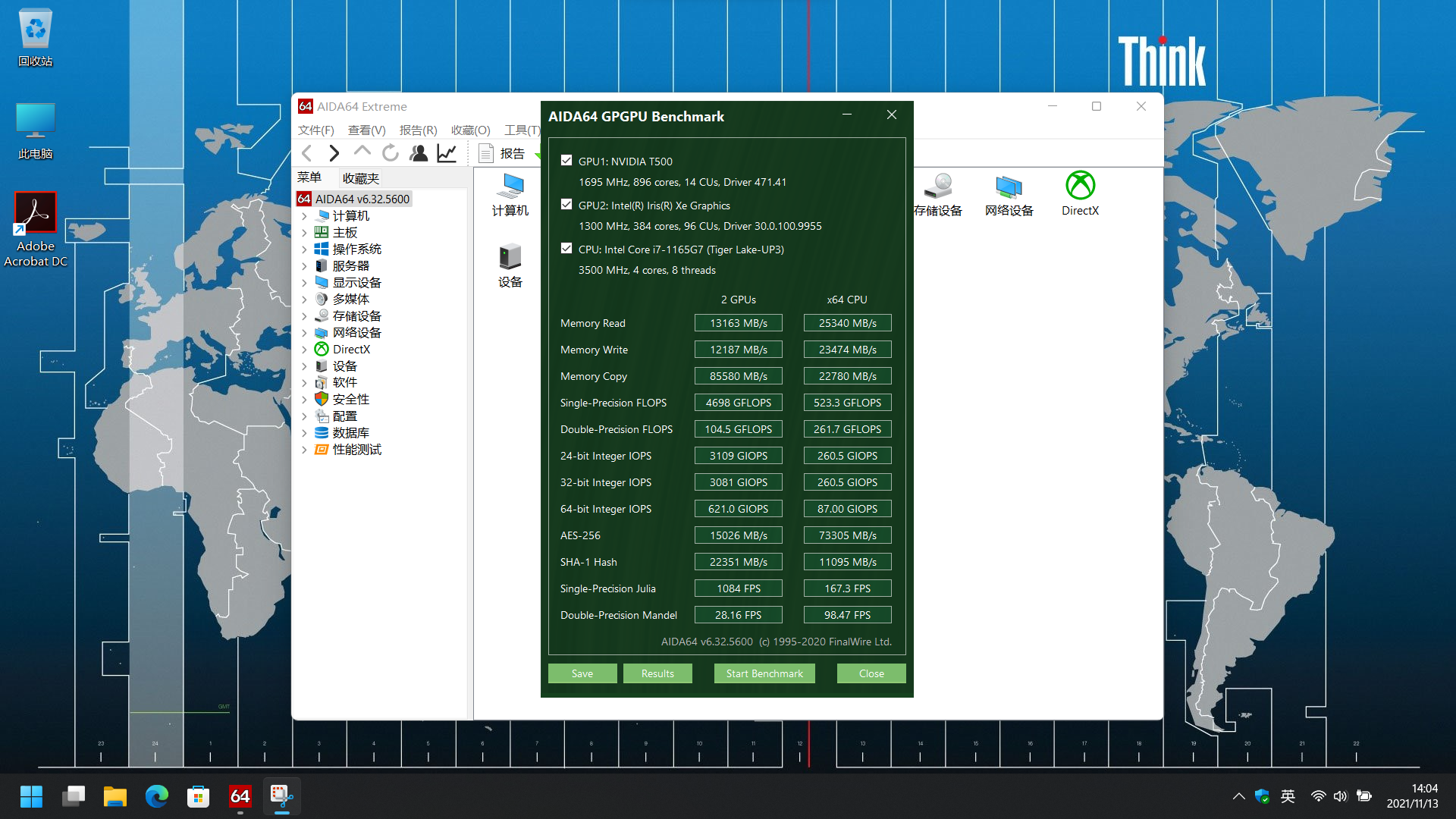Image resolution: width=1456 pixels, height=819 pixels.
Task: Open the 收藏(O) menu
Action: pos(470,130)
